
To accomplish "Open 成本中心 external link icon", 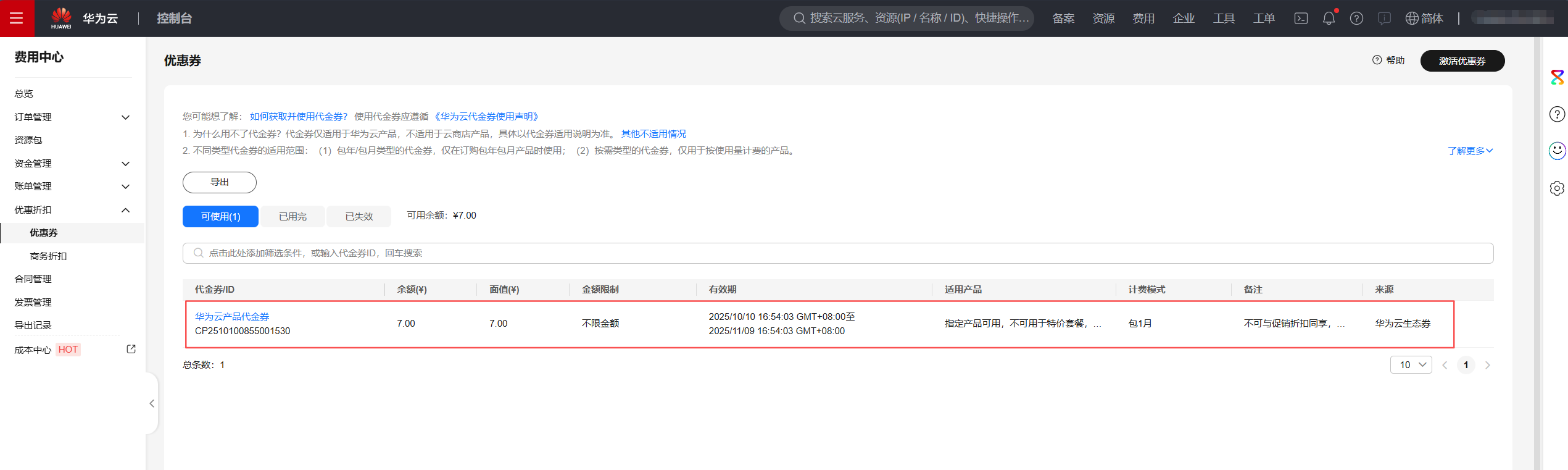I will pyautogui.click(x=131, y=349).
